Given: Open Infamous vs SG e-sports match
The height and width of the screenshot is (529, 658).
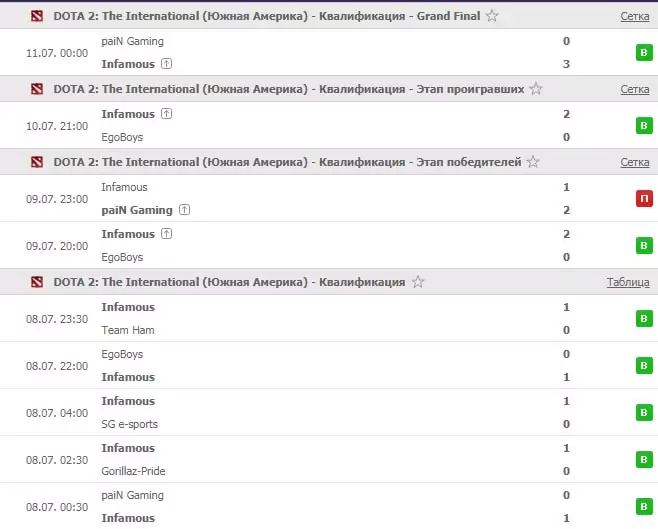Looking at the screenshot, I should [x=329, y=412].
